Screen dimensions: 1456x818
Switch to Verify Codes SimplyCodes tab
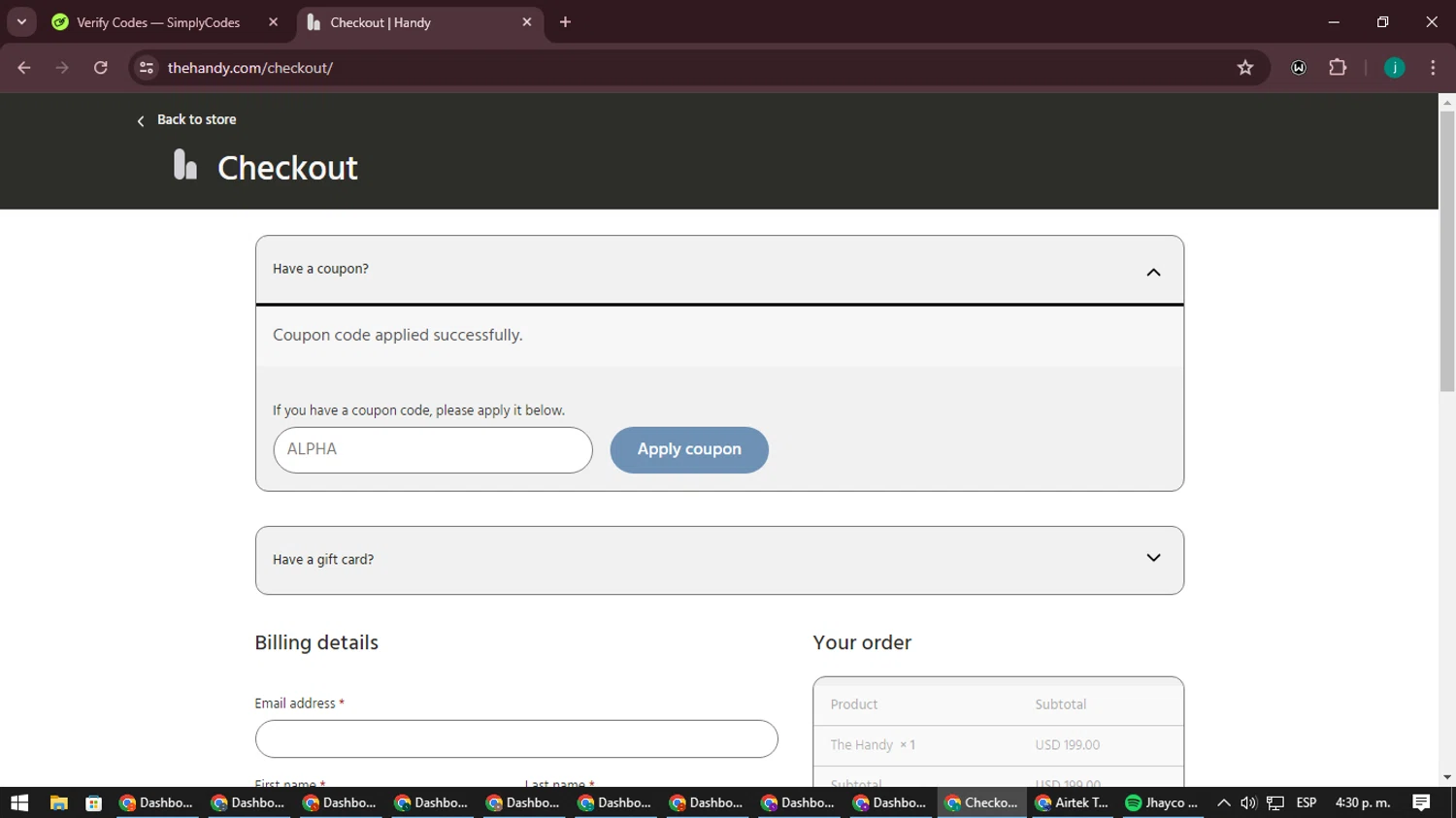pyautogui.click(x=158, y=22)
